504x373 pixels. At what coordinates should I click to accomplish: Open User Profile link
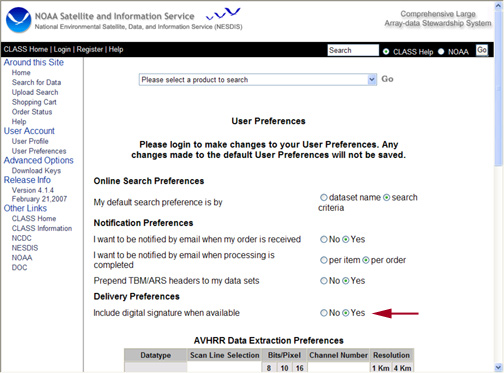click(x=30, y=141)
